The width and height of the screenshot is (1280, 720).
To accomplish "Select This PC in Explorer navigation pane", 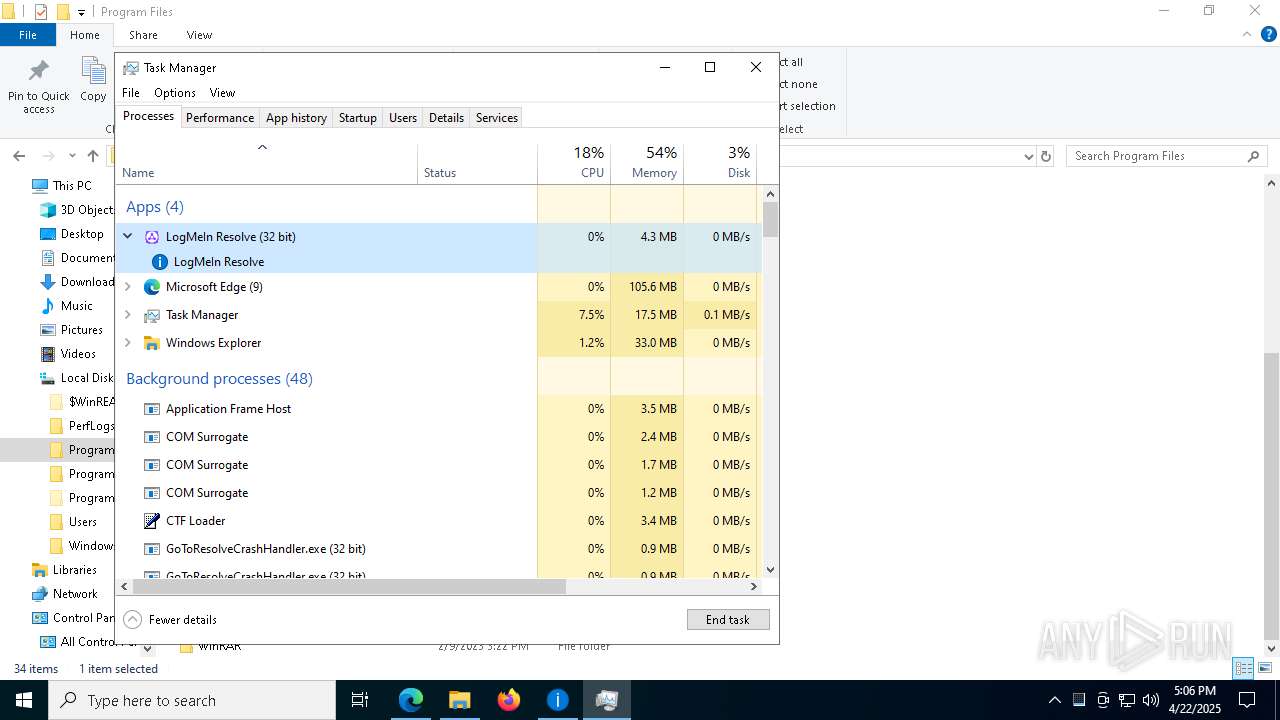I will click(x=72, y=186).
